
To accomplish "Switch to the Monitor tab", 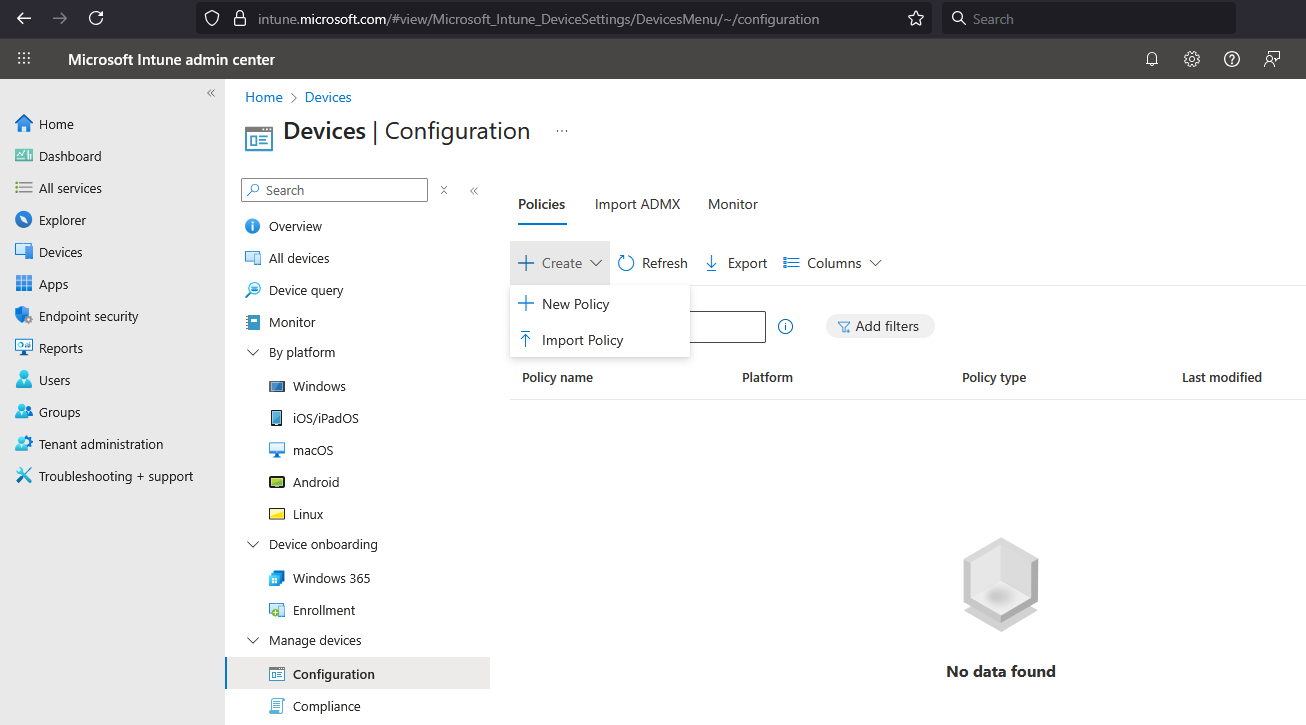I will tap(733, 204).
